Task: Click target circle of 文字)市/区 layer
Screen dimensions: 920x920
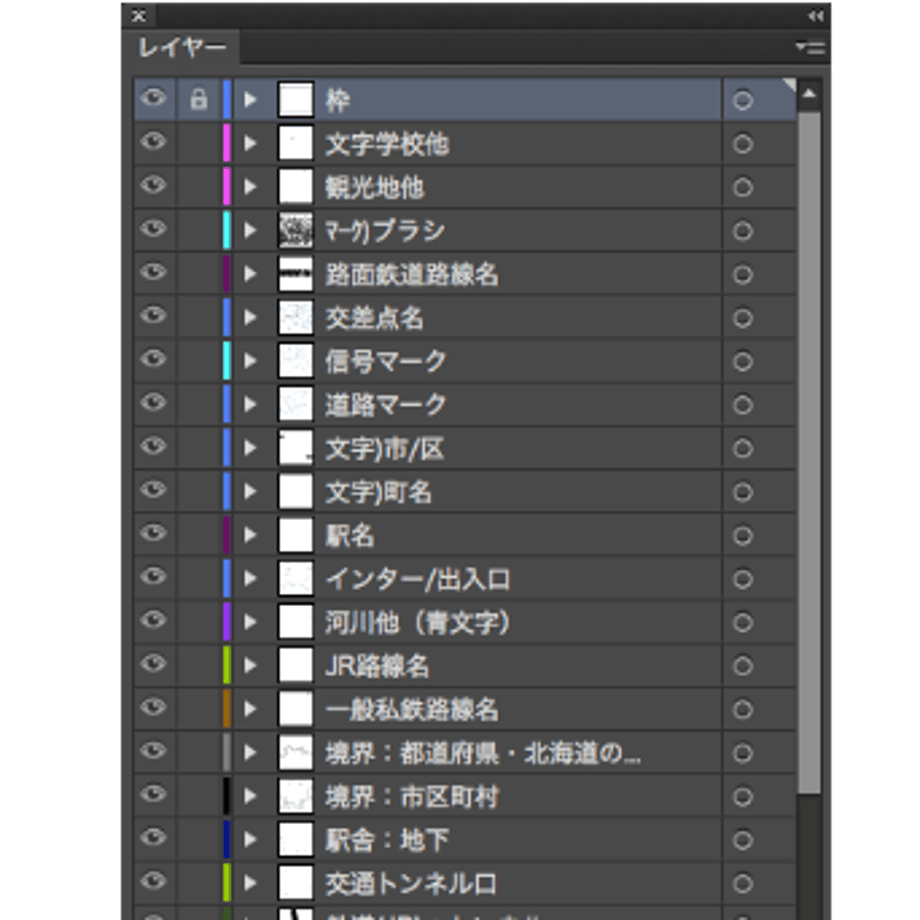Action: (743, 448)
